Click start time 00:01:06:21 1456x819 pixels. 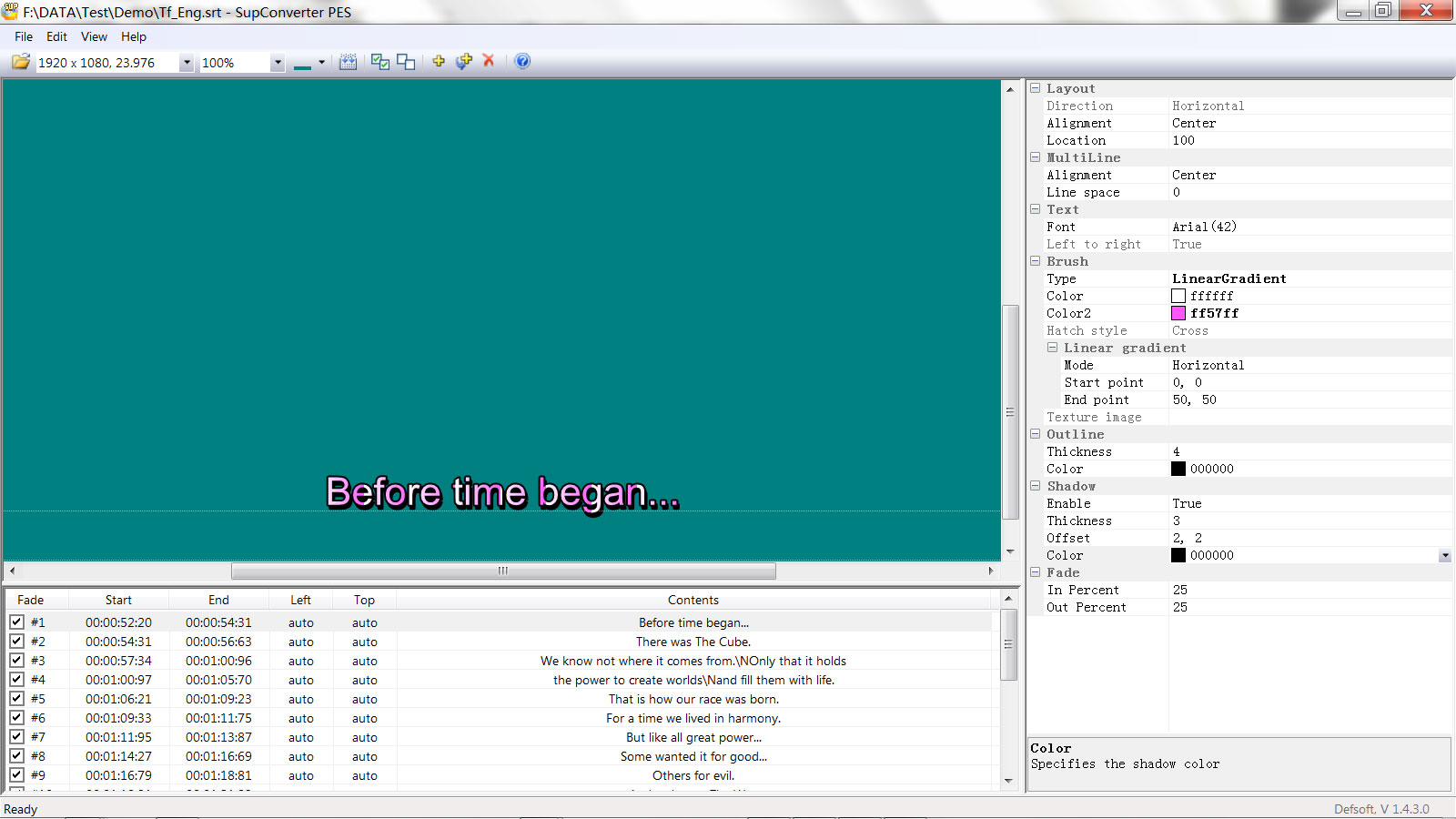pyautogui.click(x=118, y=699)
